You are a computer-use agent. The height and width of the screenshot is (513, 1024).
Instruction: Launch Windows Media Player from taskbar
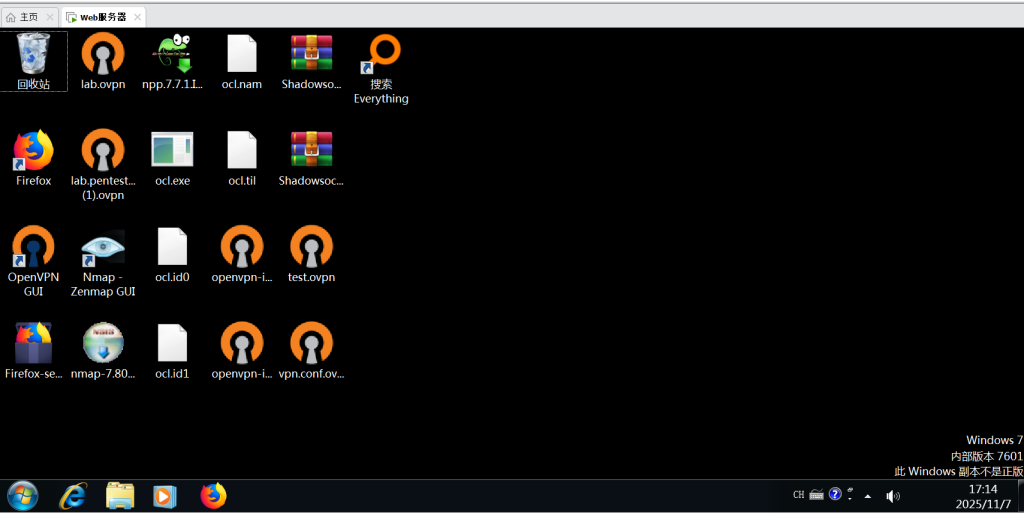(163, 495)
